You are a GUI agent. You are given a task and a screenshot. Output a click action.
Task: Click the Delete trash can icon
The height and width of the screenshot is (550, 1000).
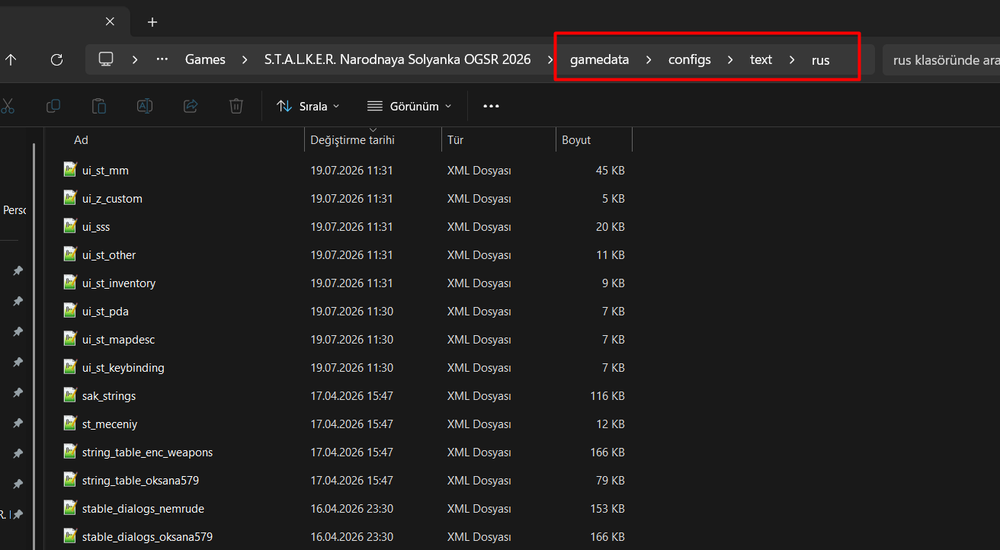pos(236,106)
